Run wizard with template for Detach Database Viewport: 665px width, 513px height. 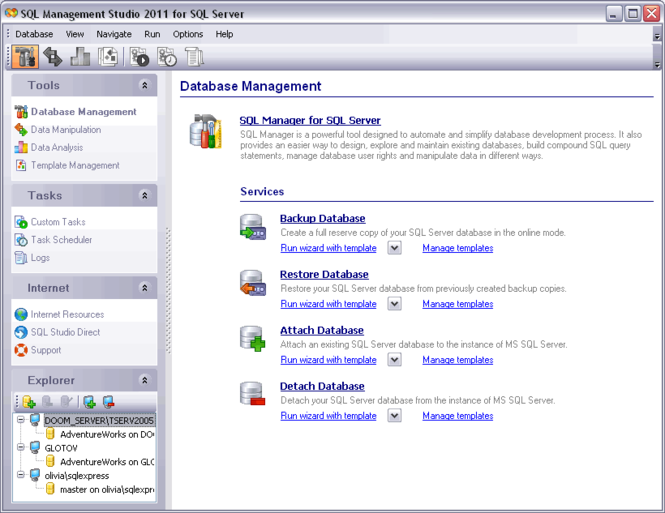(x=329, y=416)
